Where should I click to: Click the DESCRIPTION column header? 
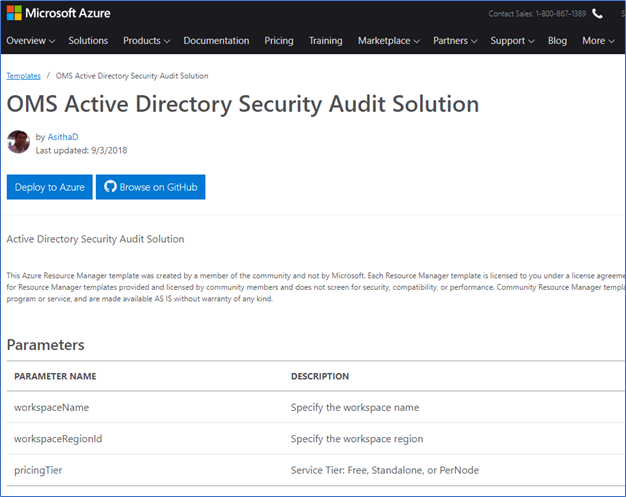320,376
